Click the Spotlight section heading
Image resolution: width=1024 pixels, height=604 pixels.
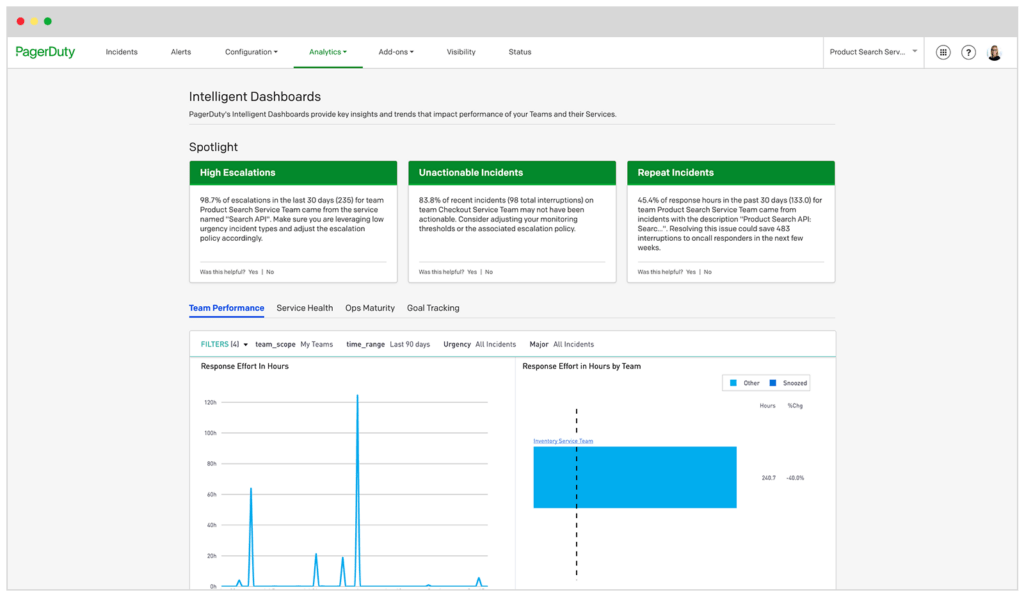(214, 147)
